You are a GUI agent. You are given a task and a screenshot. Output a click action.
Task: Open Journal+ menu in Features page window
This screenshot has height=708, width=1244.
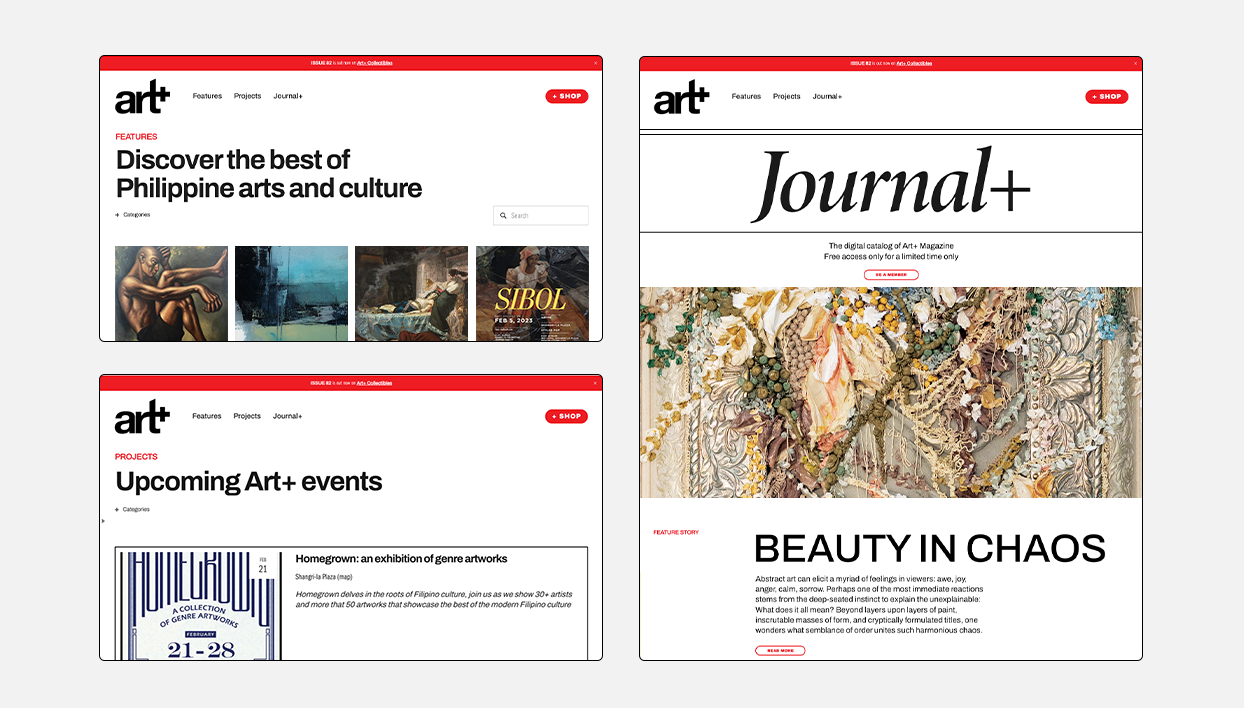coord(288,96)
